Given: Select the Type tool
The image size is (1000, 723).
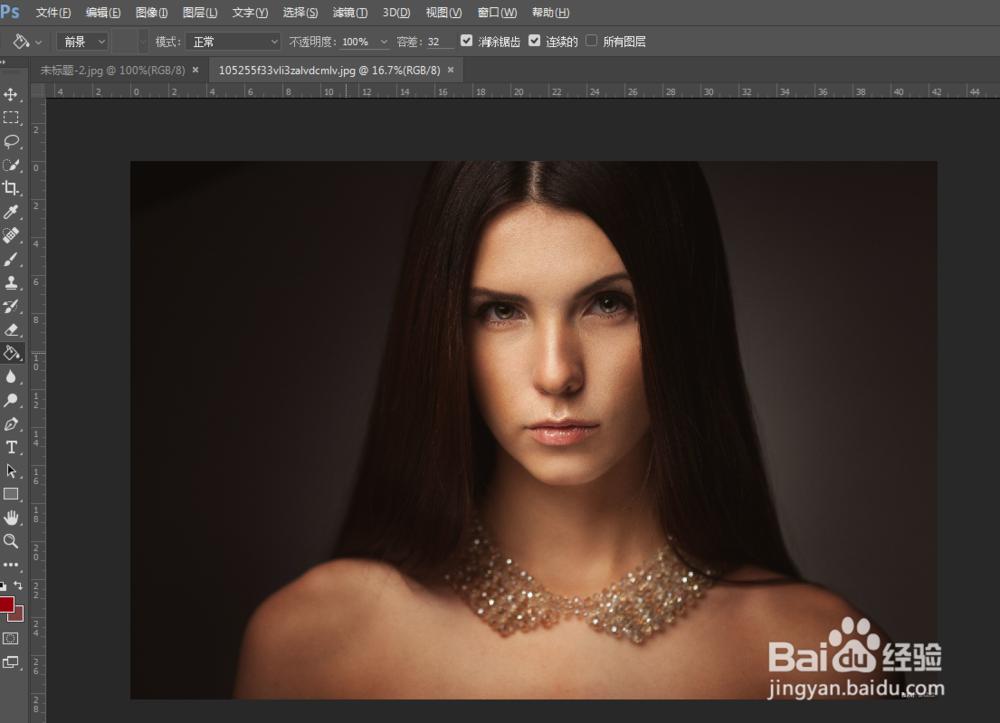Looking at the screenshot, I should point(11,448).
